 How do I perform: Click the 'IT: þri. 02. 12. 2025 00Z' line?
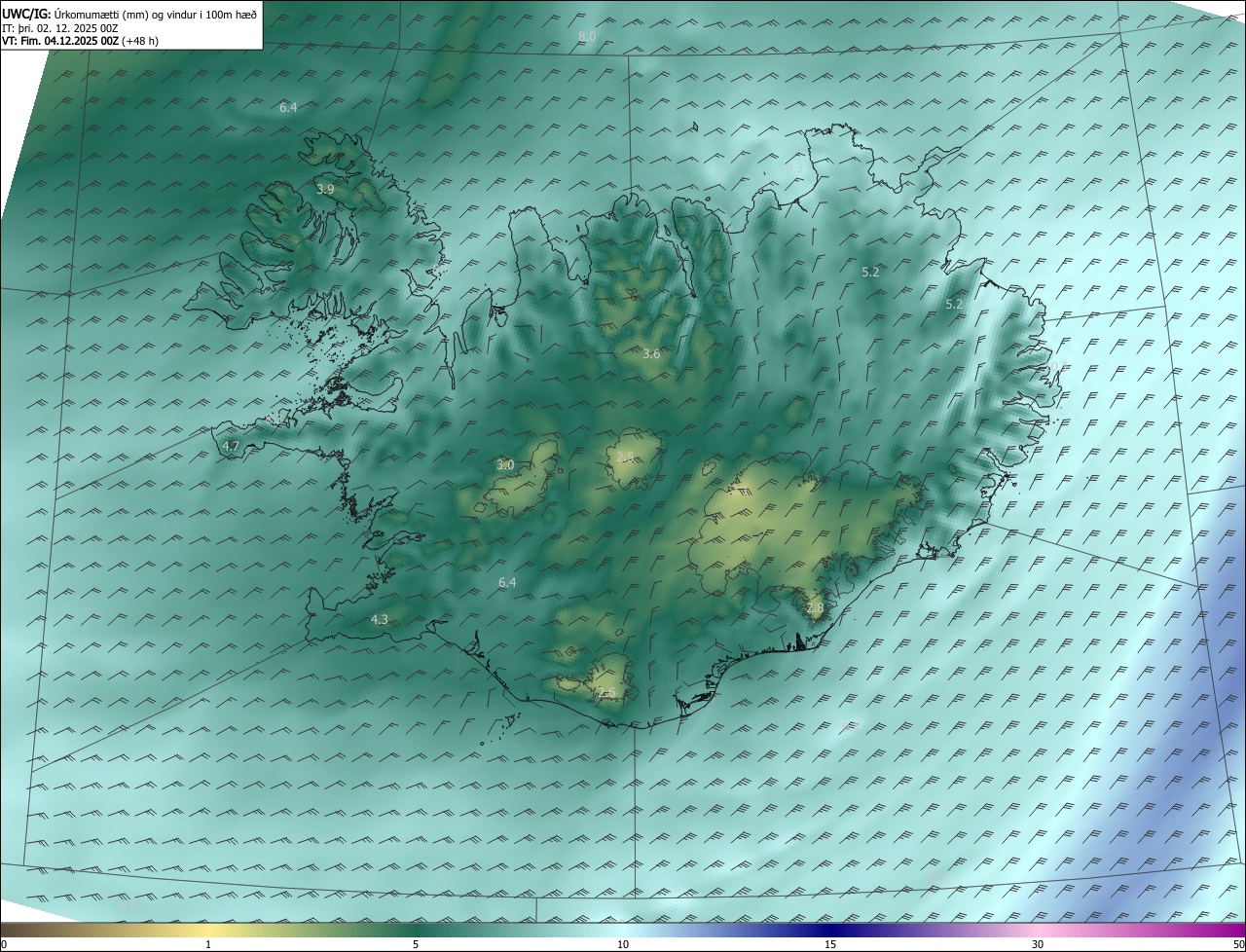tap(60, 28)
